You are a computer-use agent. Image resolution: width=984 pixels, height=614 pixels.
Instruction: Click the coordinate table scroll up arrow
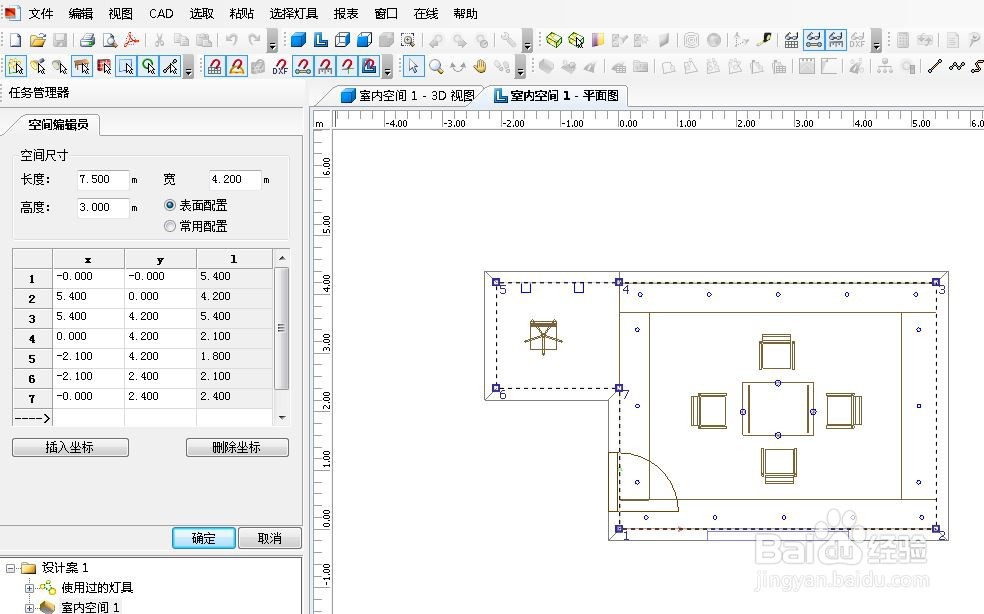click(x=282, y=258)
